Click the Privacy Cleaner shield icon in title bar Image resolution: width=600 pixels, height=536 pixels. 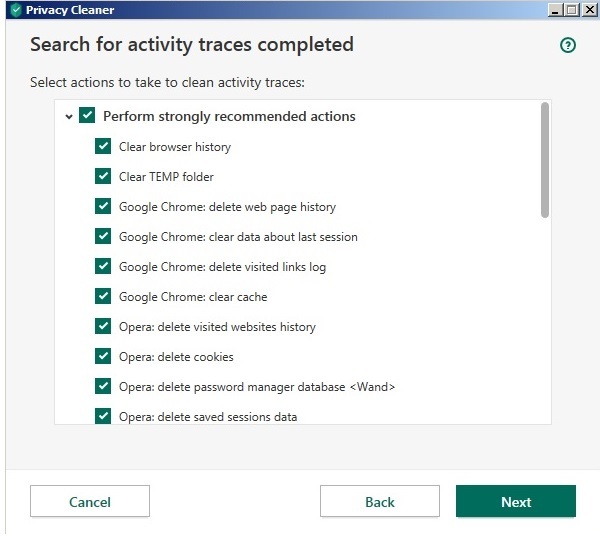coord(16,10)
